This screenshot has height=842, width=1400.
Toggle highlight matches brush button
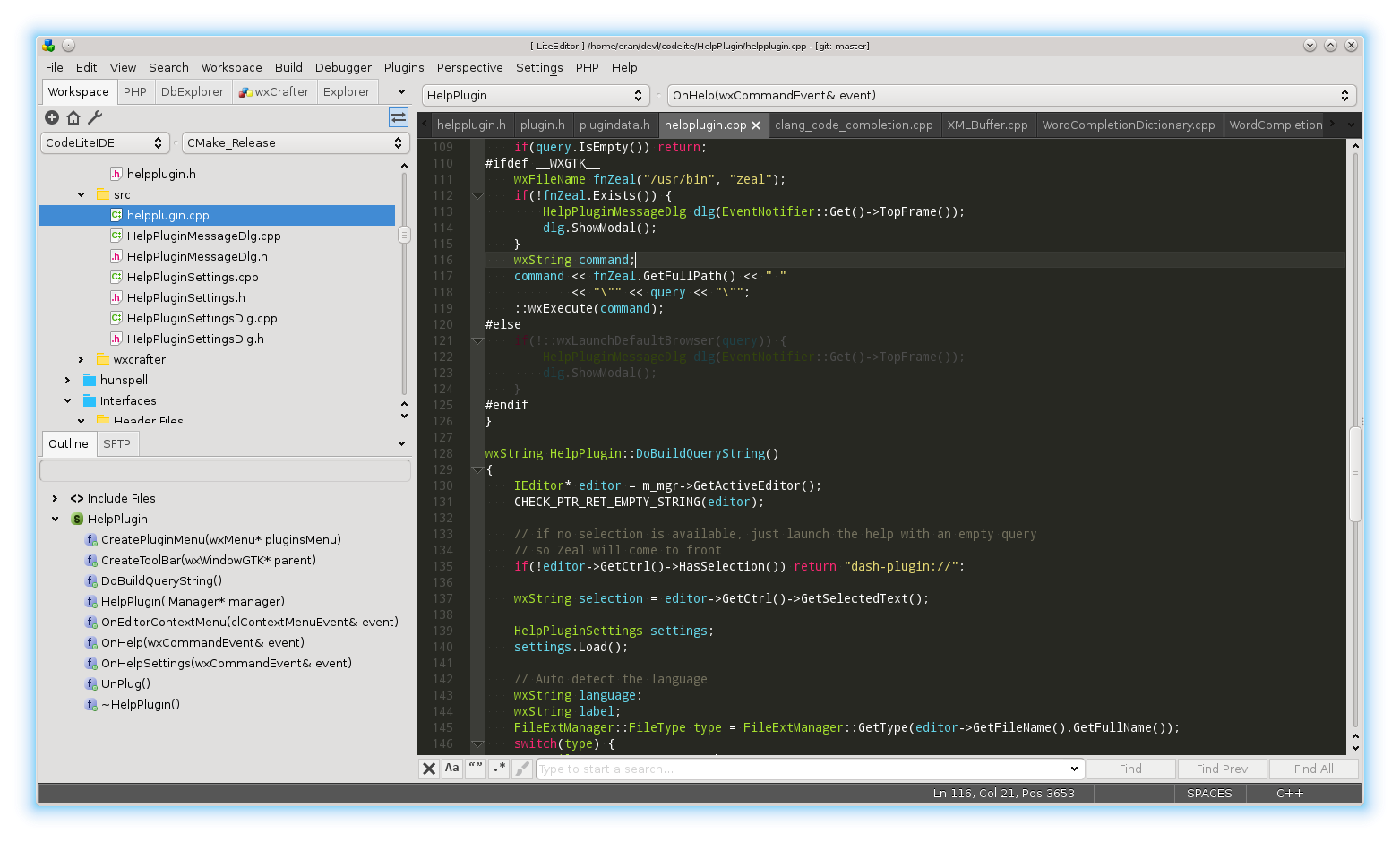coord(522,769)
